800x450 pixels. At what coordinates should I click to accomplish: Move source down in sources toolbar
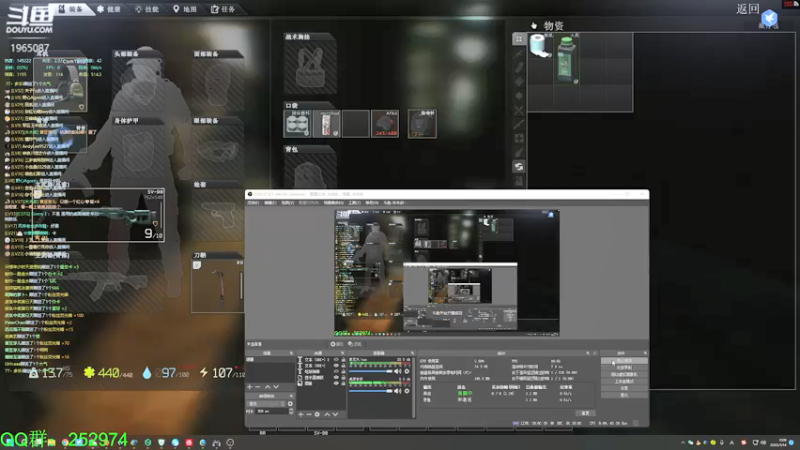(x=335, y=414)
